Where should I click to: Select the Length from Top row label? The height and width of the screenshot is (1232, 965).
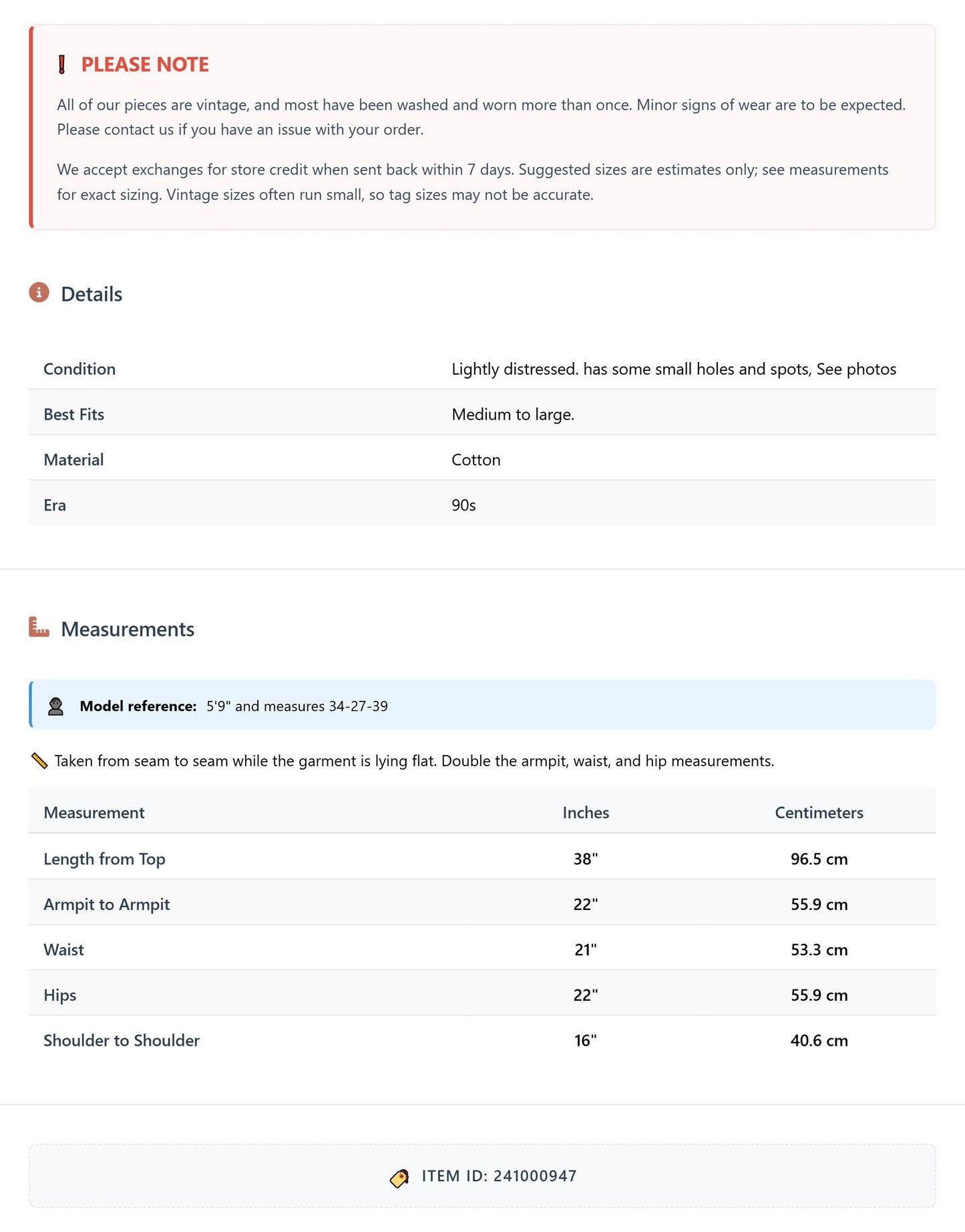tap(104, 859)
